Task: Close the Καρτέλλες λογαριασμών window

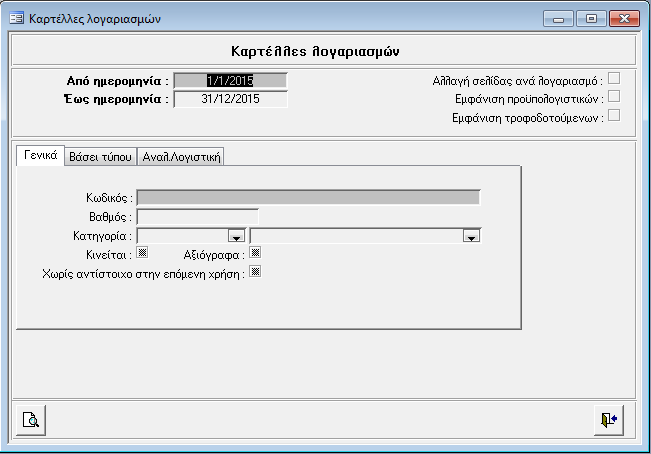Action: point(623,19)
